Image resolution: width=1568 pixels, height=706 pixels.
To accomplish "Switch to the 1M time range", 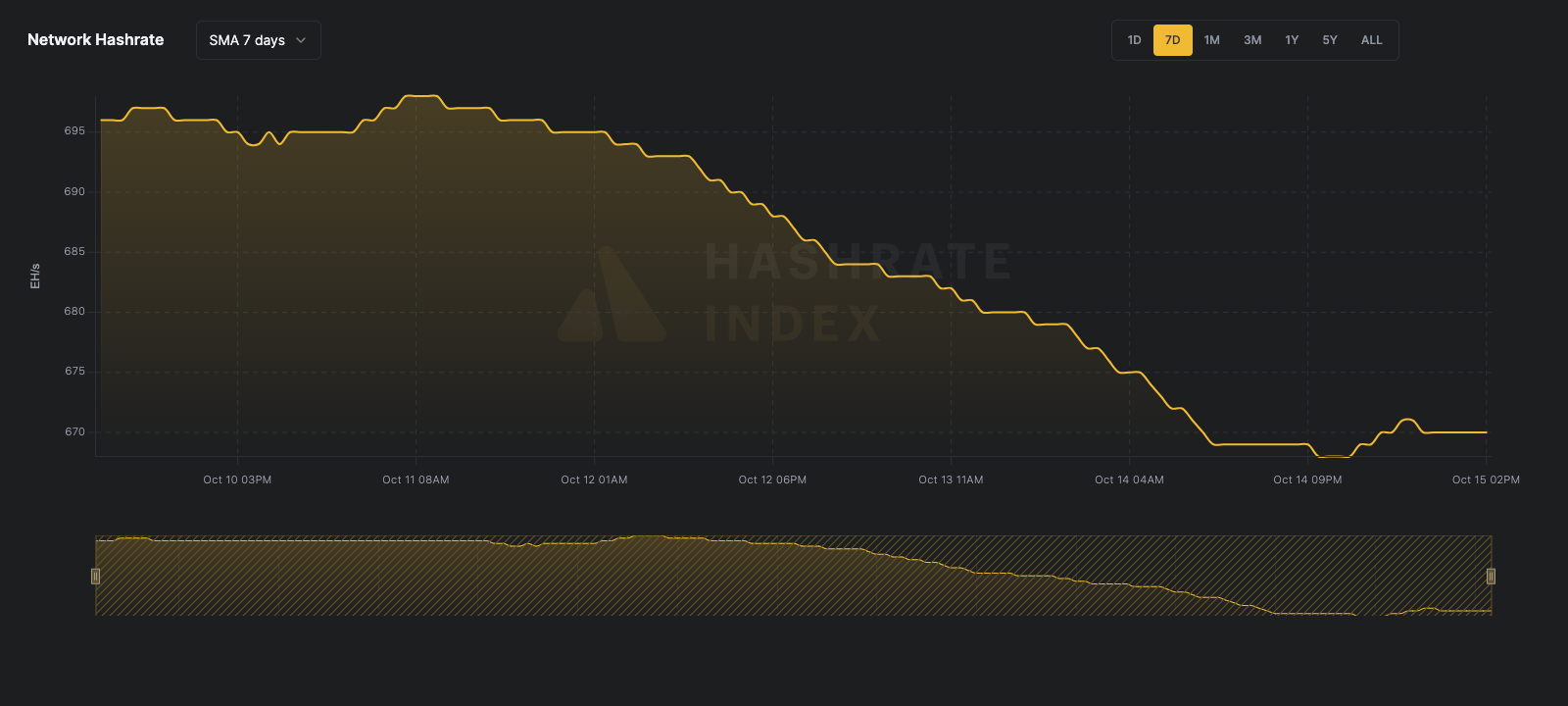I will 1212,40.
